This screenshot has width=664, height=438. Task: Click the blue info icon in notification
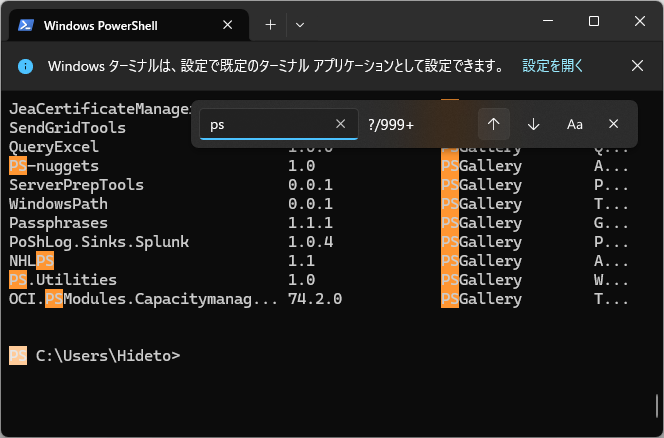pos(25,66)
